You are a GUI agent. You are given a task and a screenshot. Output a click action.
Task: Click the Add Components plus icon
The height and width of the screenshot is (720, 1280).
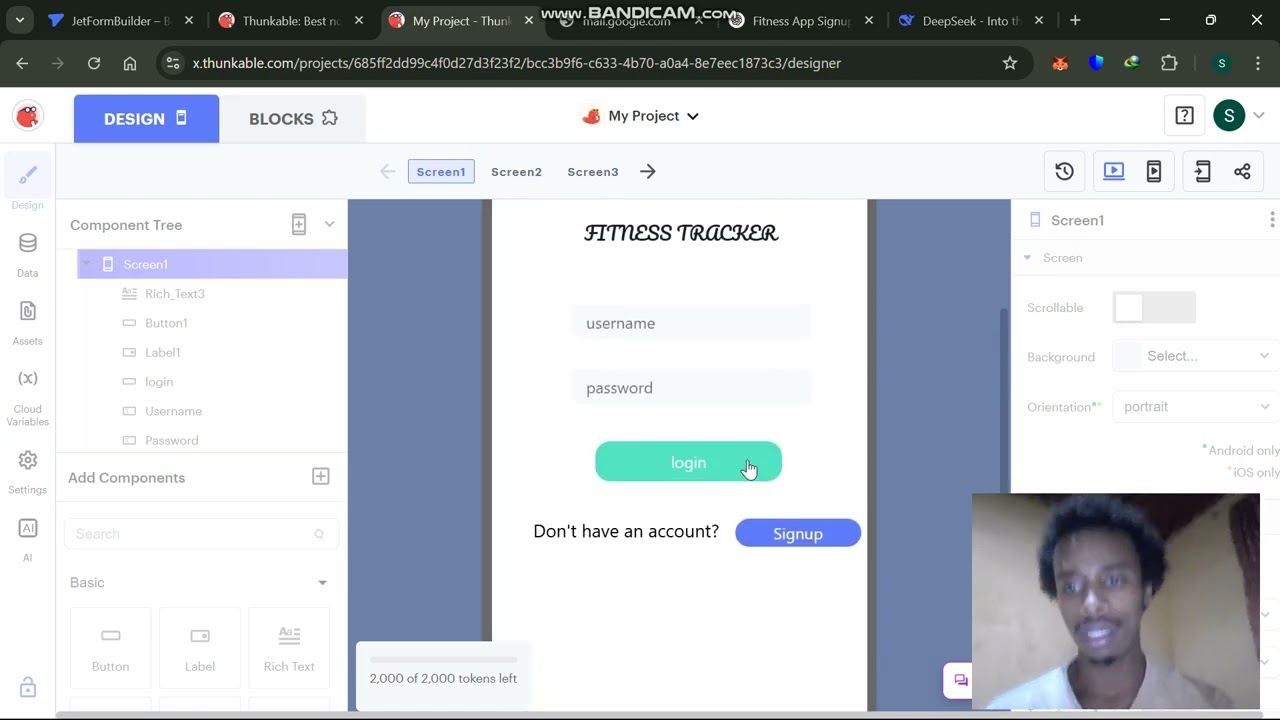click(x=320, y=477)
